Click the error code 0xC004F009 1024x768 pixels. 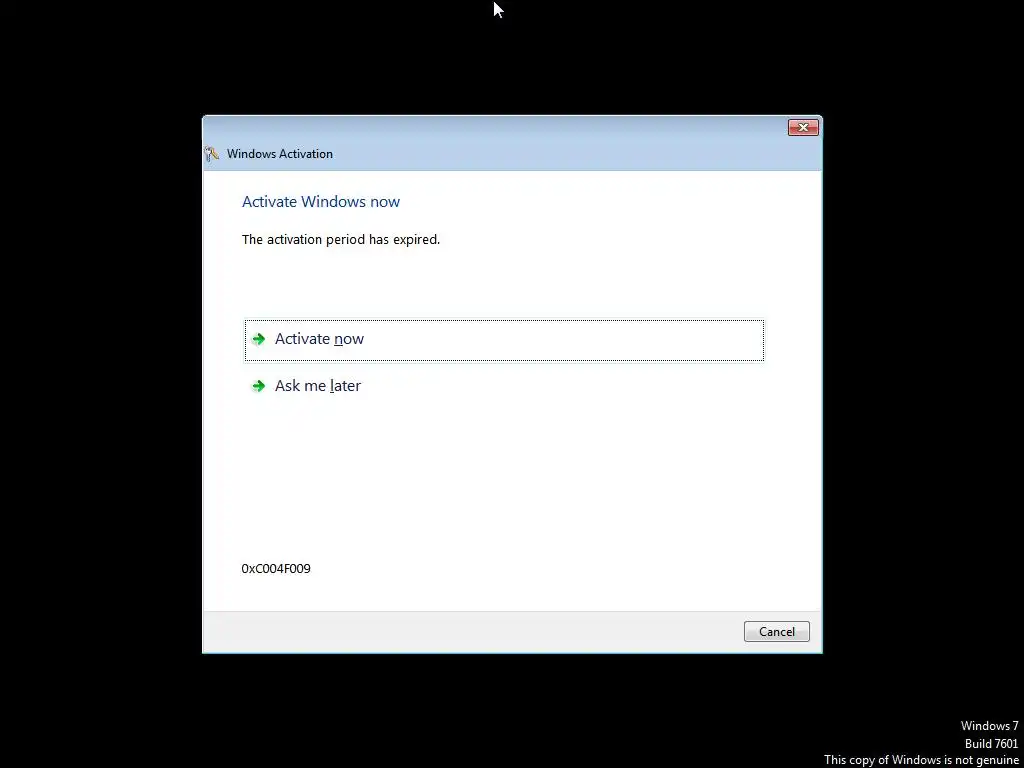[x=276, y=569]
